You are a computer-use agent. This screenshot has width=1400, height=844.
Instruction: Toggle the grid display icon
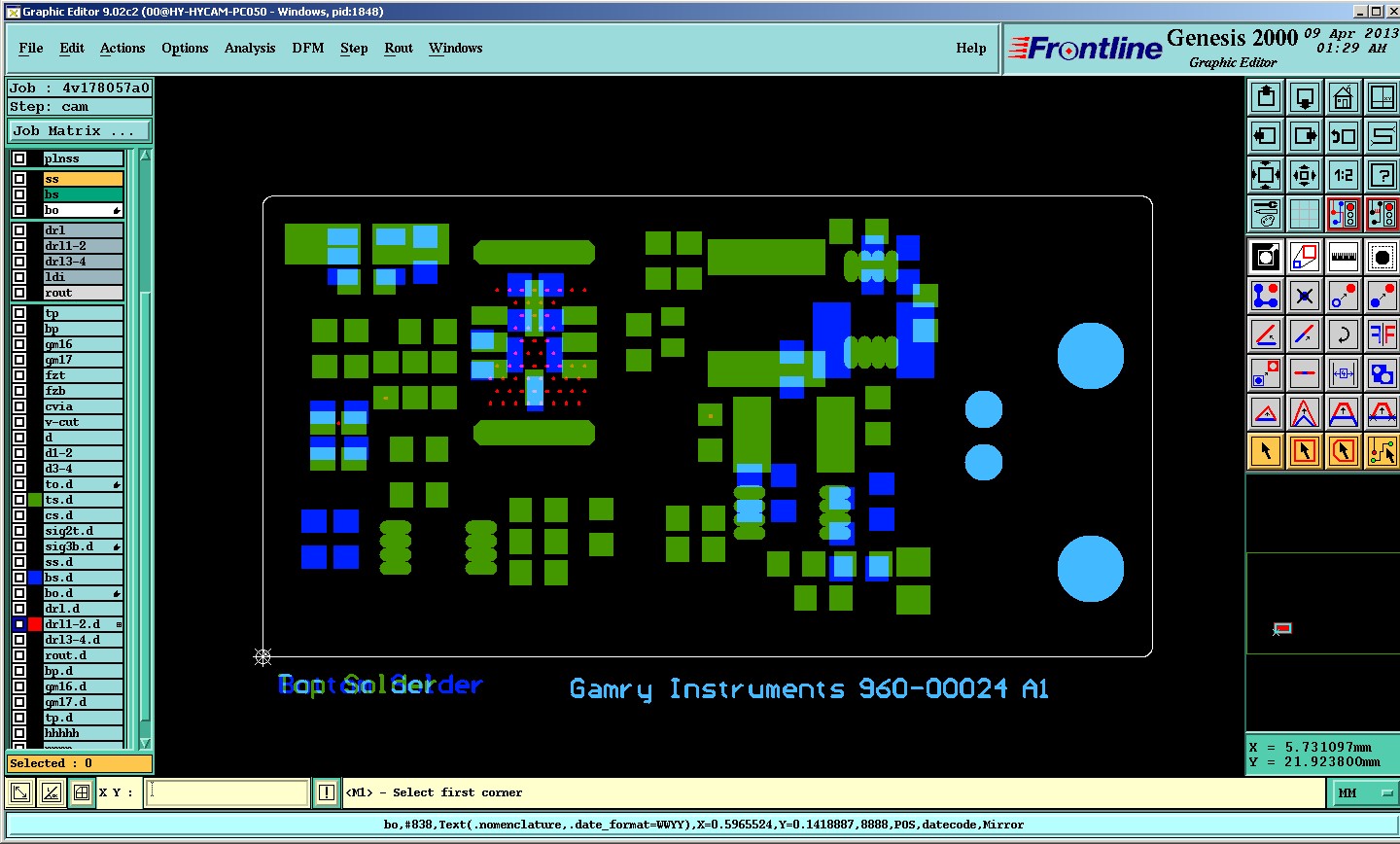click(x=1305, y=214)
